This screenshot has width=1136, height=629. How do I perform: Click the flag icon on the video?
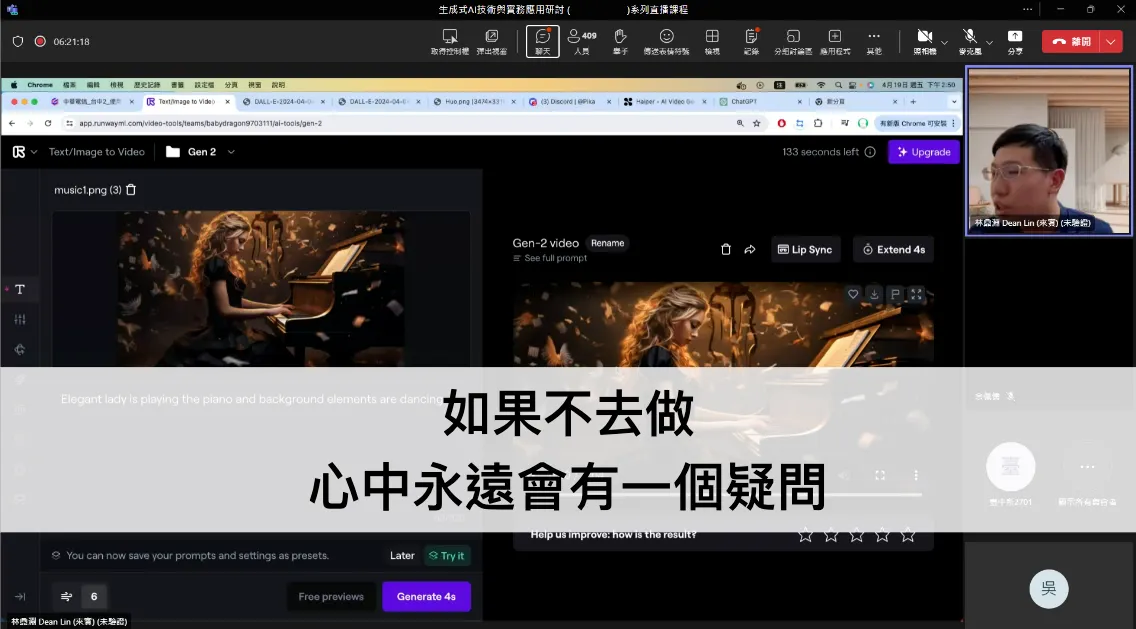[x=895, y=294]
